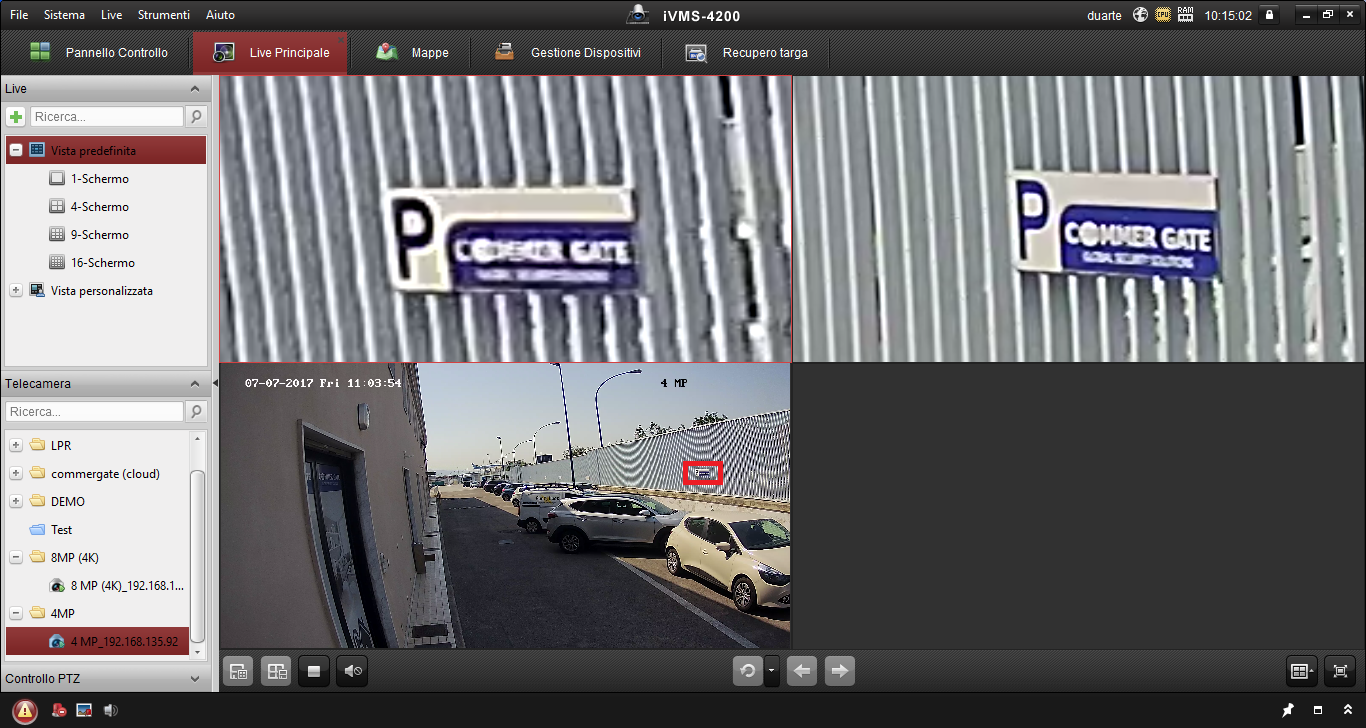
Task: Select the Vista personalizzata item
Action: 102,291
